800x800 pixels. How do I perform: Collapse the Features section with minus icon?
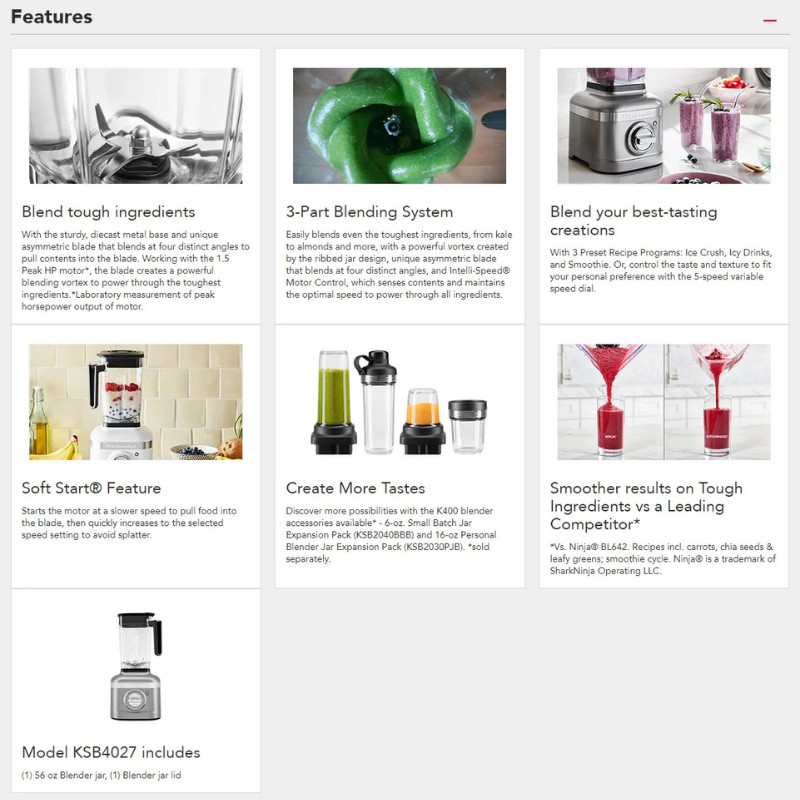(769, 20)
